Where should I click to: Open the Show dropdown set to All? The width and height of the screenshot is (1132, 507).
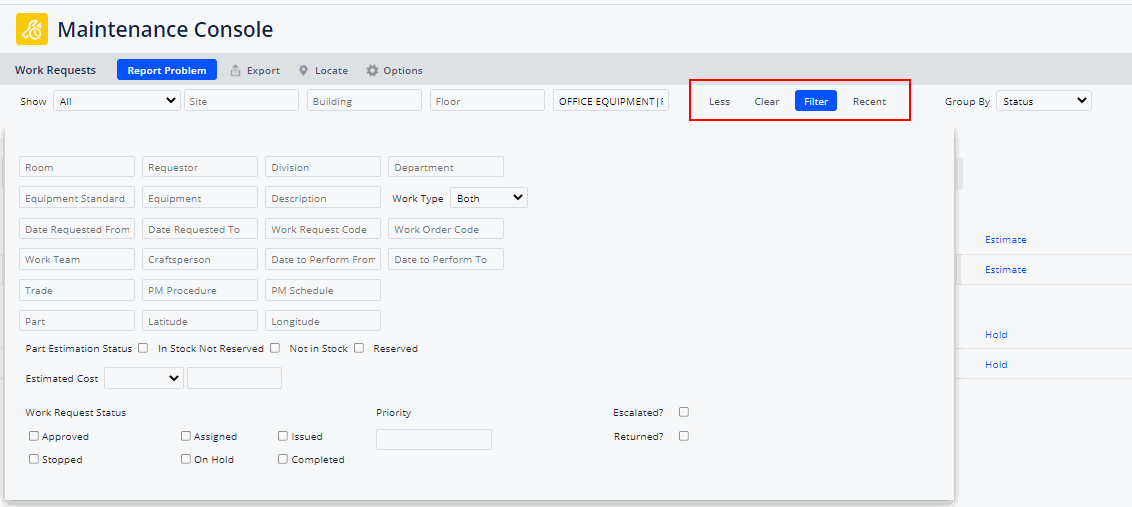pos(117,101)
